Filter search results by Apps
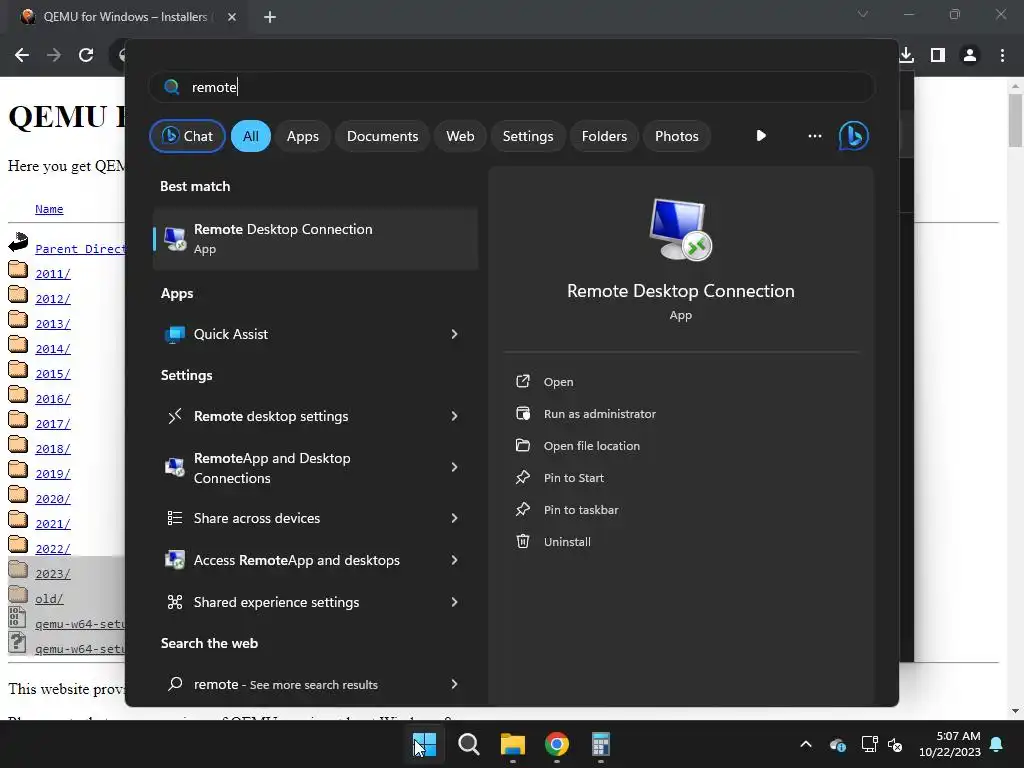 coord(302,136)
